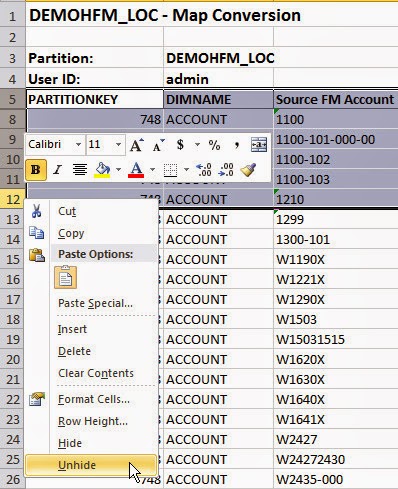
Task: Choose Row Height menu entry
Action: pos(90,421)
